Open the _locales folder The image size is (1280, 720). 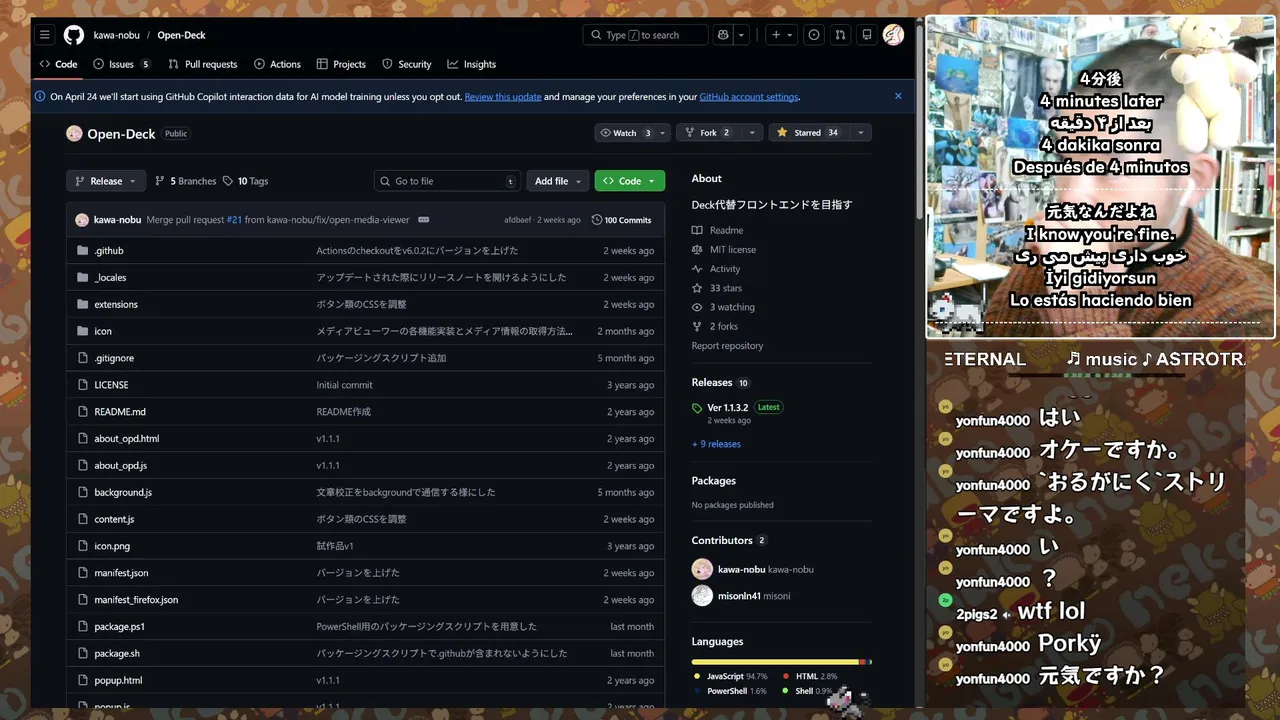(x=110, y=278)
